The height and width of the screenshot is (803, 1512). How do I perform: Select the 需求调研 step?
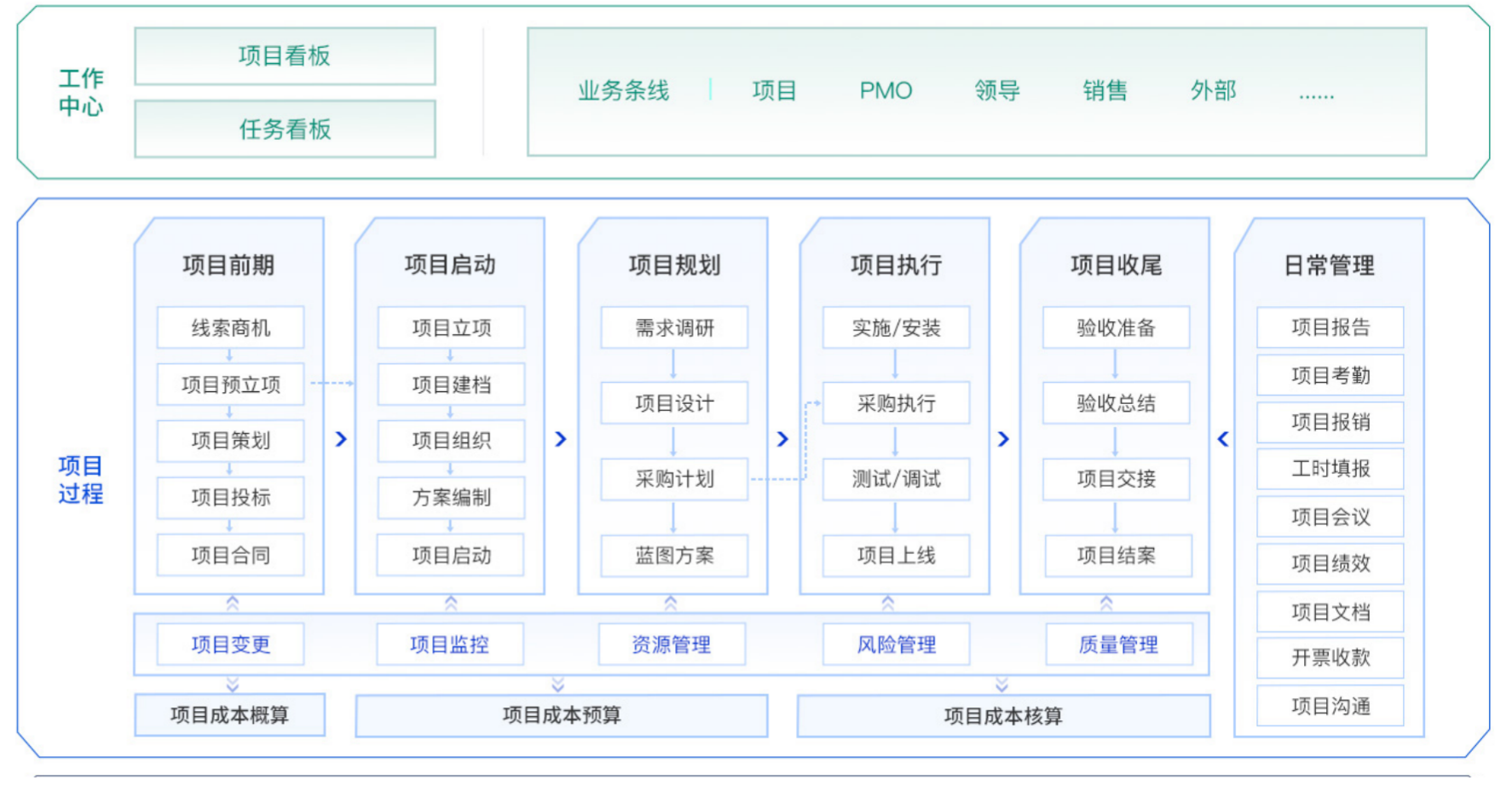point(674,327)
